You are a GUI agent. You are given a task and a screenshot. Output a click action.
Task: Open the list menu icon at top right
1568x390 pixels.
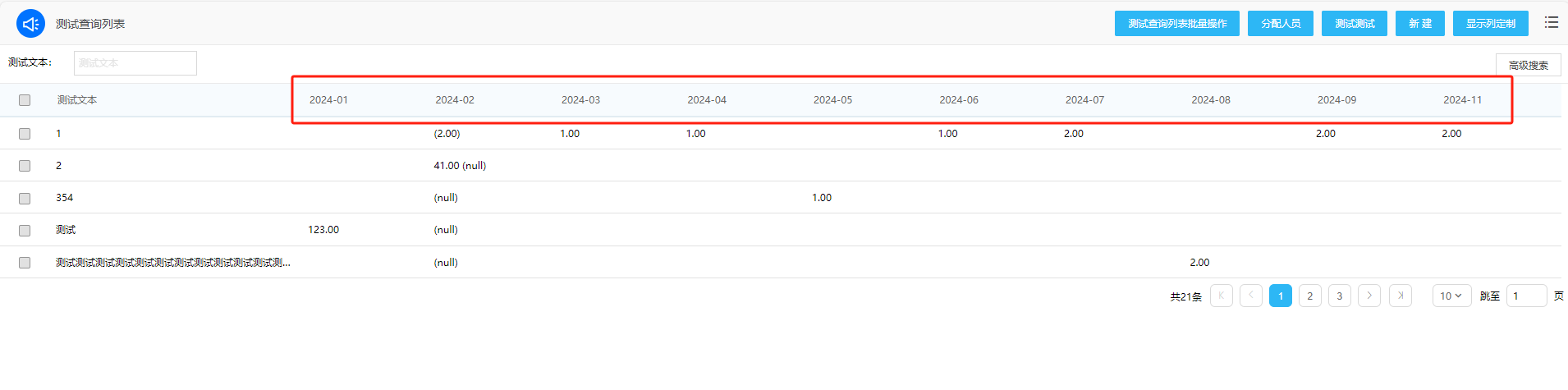(x=1551, y=23)
